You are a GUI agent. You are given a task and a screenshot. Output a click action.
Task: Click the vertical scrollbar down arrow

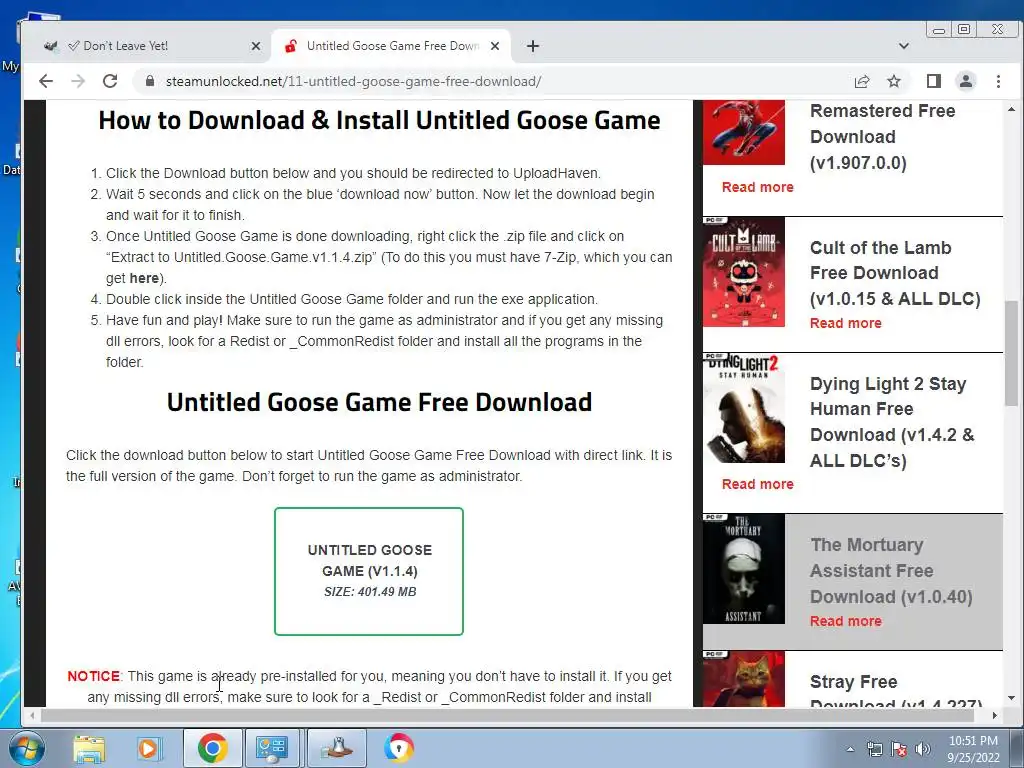(1012, 698)
